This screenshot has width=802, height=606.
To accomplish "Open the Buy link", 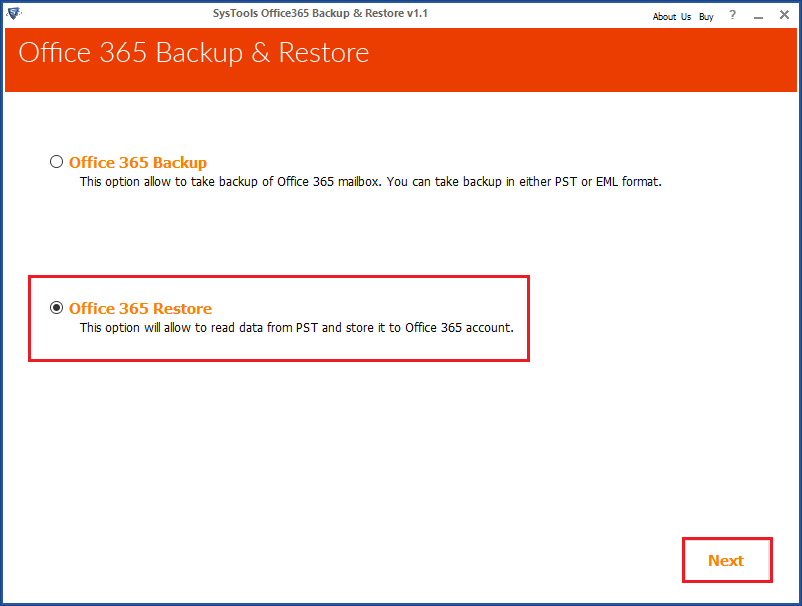I will 706,16.
